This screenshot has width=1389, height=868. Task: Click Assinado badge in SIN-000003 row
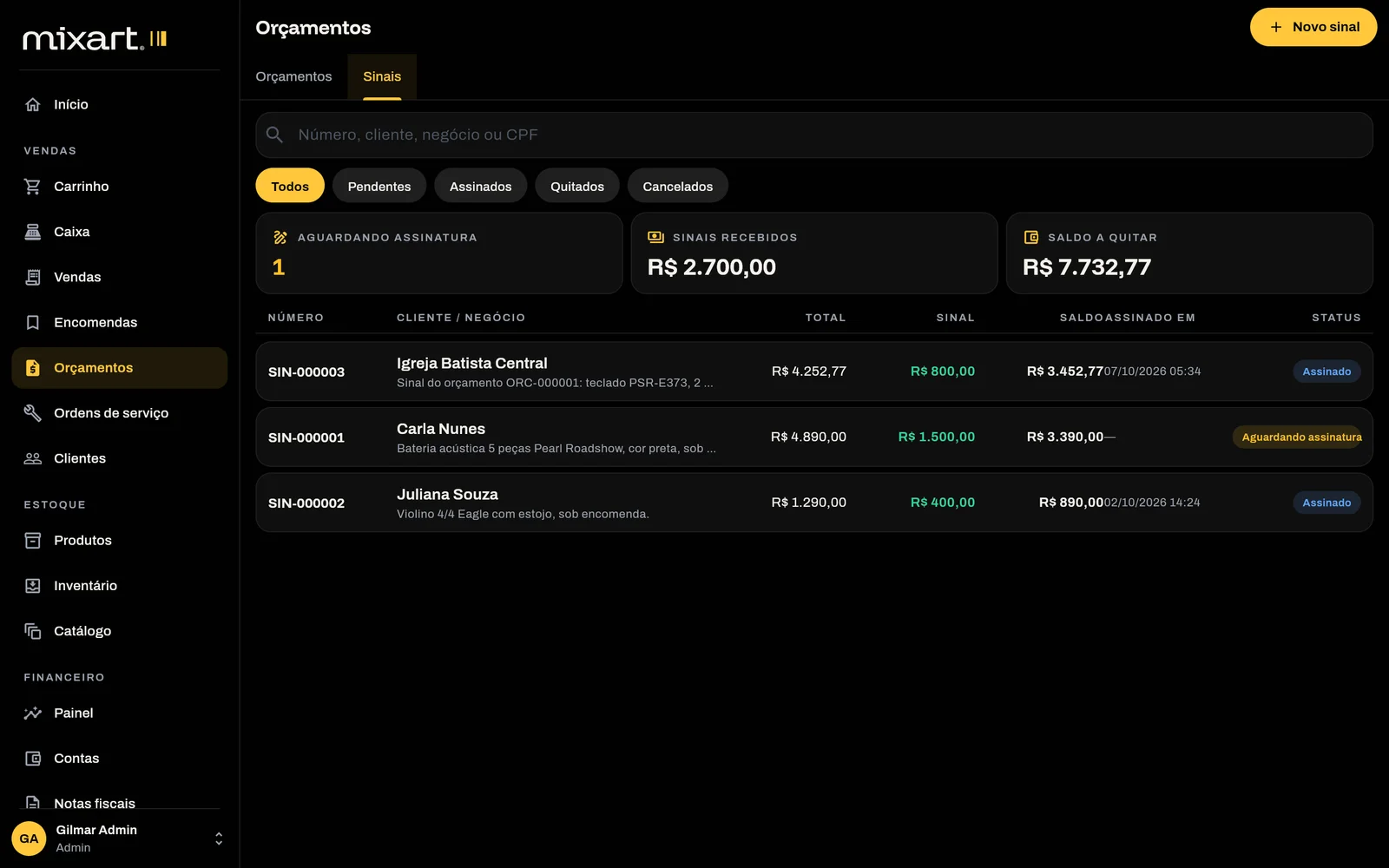tap(1326, 372)
